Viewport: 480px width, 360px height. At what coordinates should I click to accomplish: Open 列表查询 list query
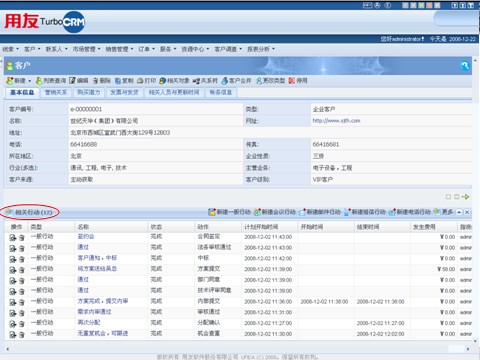[51, 81]
